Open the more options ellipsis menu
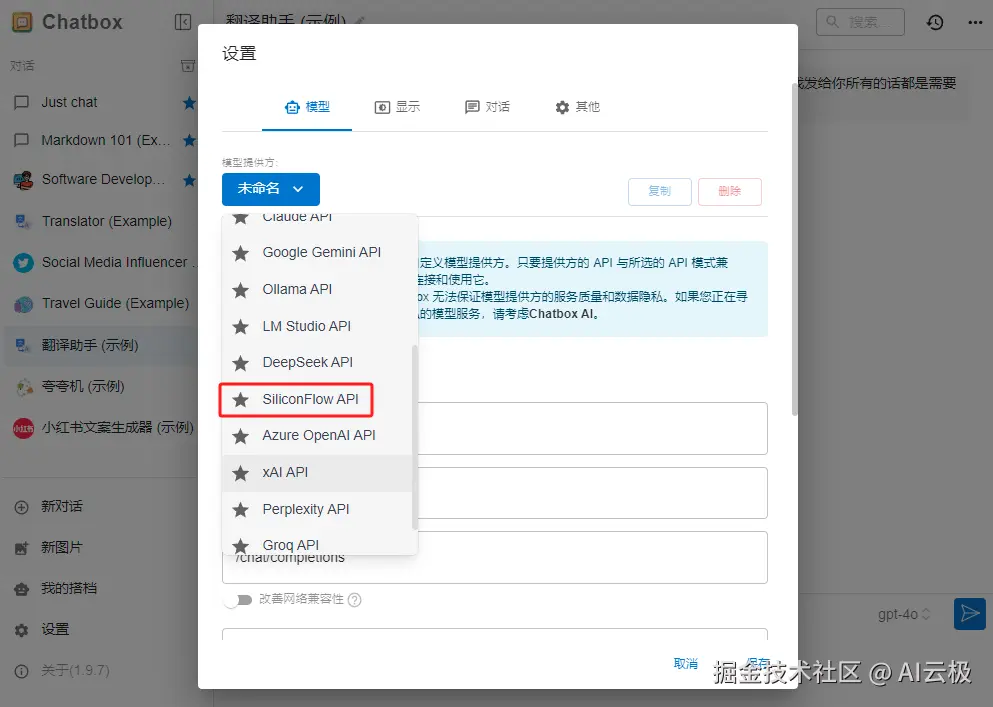 975,22
